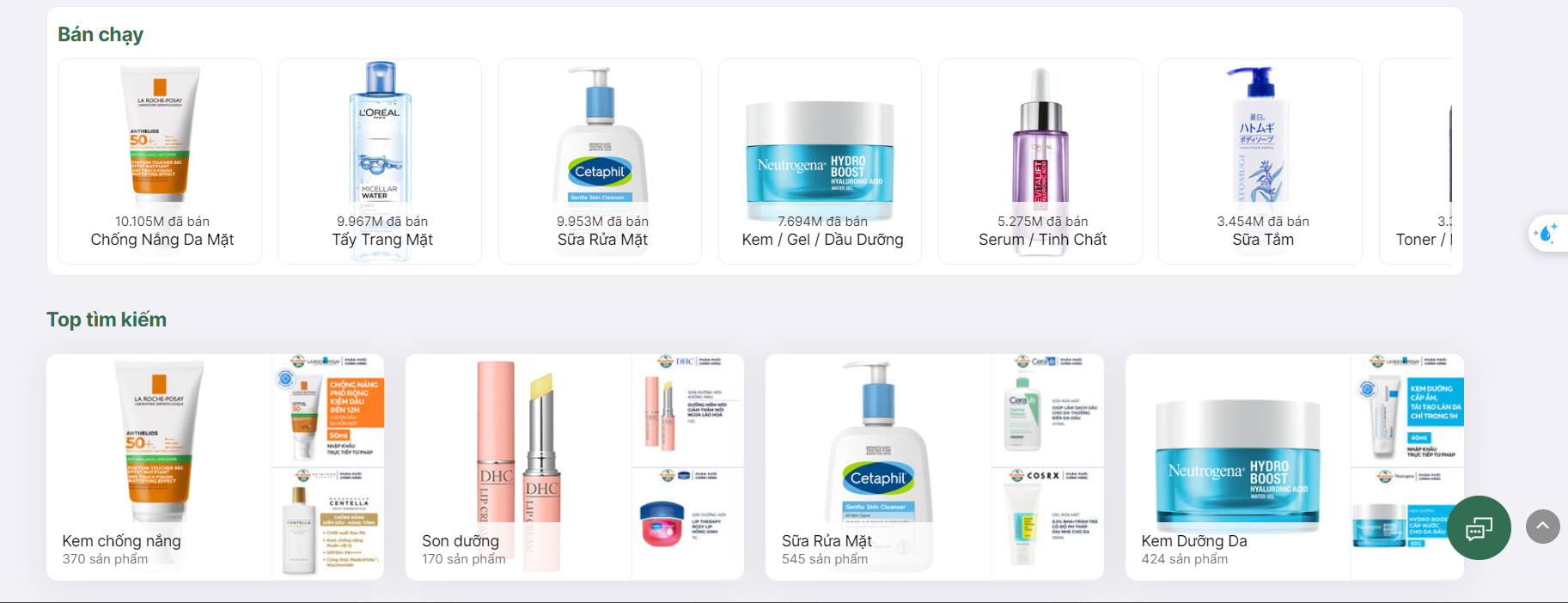Click the CeraVe cleanser product thumbnail

click(x=1048, y=410)
